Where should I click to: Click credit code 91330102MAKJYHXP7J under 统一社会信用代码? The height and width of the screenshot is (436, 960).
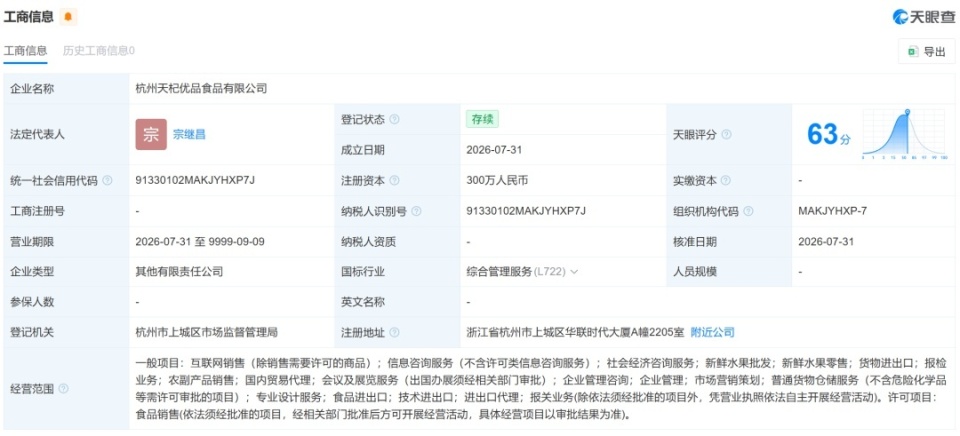tap(195, 181)
